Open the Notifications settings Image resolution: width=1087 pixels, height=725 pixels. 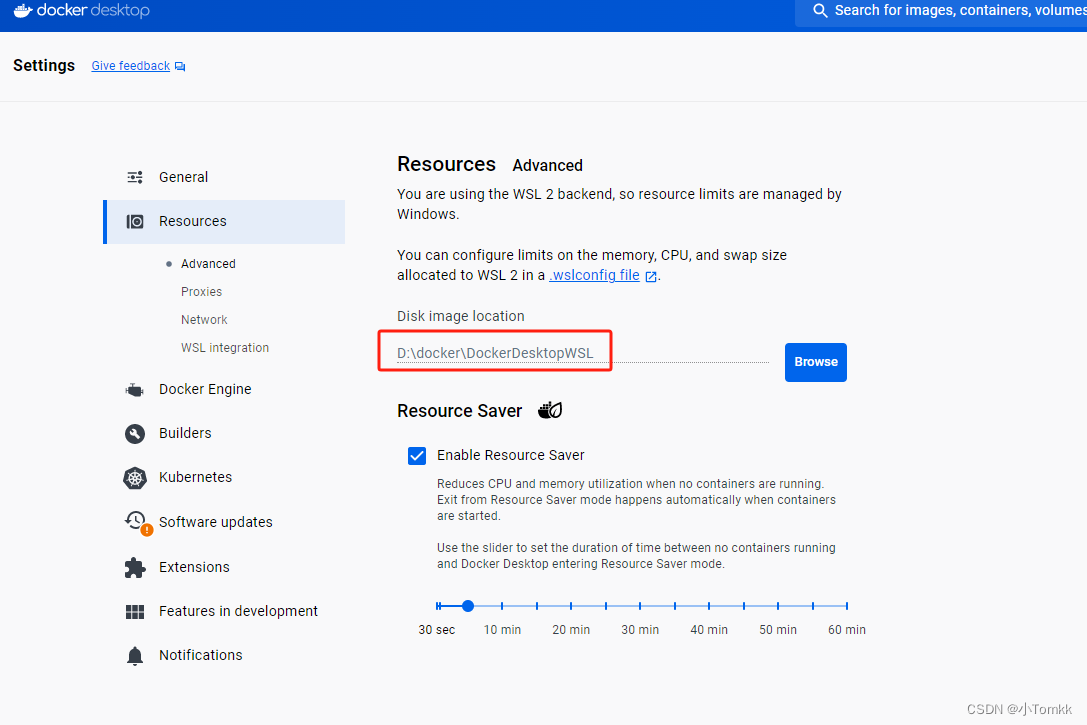click(x=224, y=655)
